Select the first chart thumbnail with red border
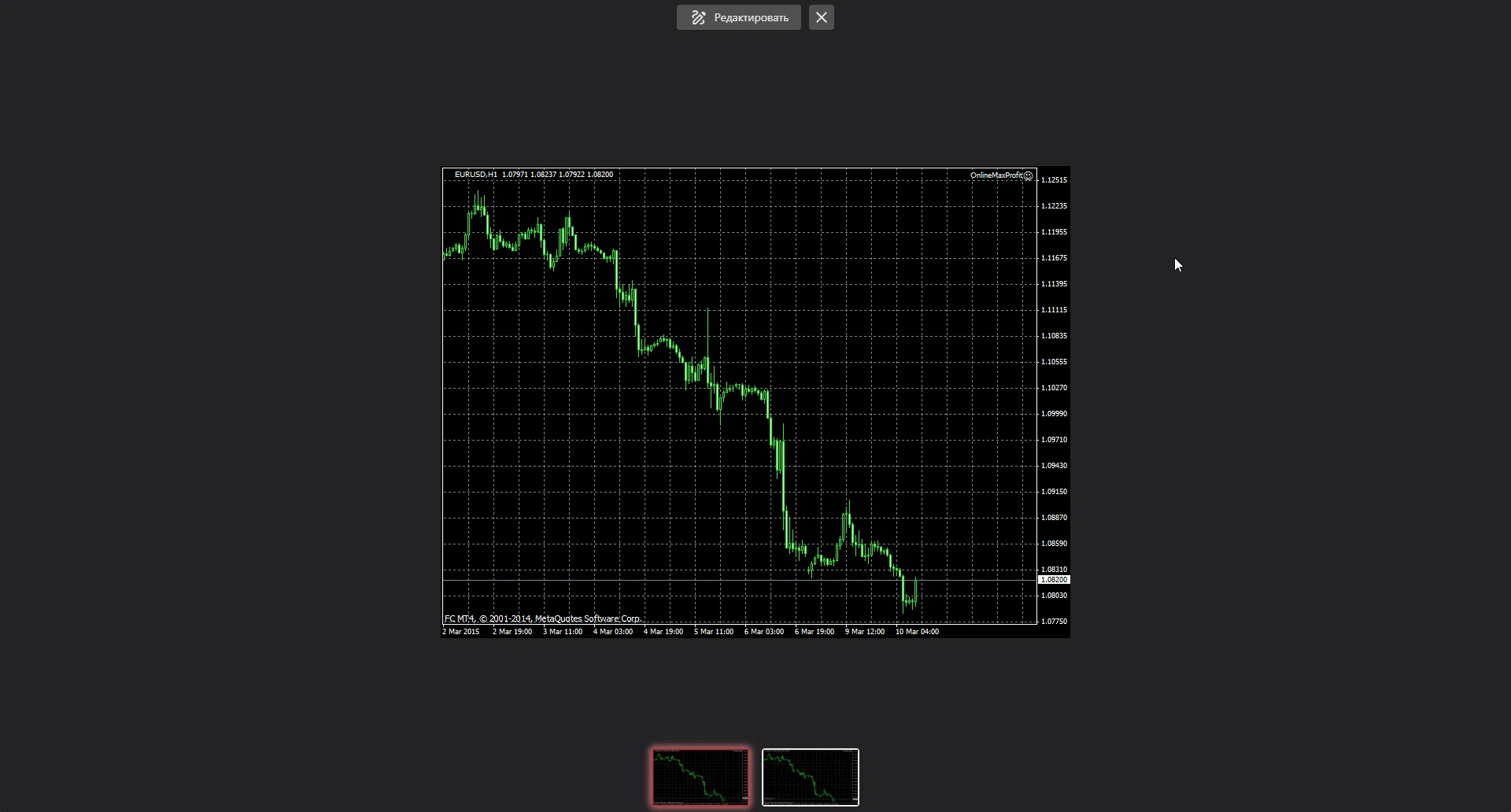Viewport: 1511px width, 812px height. pyautogui.click(x=700, y=777)
